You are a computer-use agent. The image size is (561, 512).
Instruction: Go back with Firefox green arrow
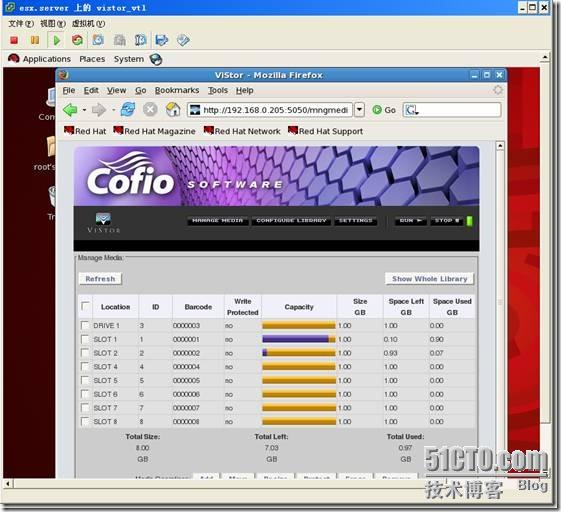(x=70, y=109)
